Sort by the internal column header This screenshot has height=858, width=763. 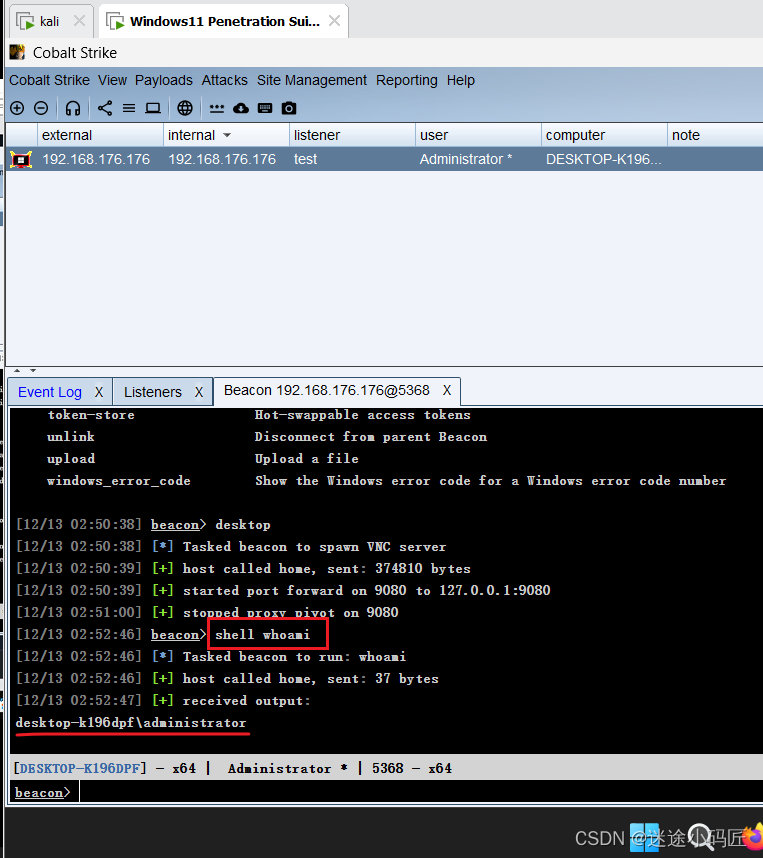click(x=226, y=135)
